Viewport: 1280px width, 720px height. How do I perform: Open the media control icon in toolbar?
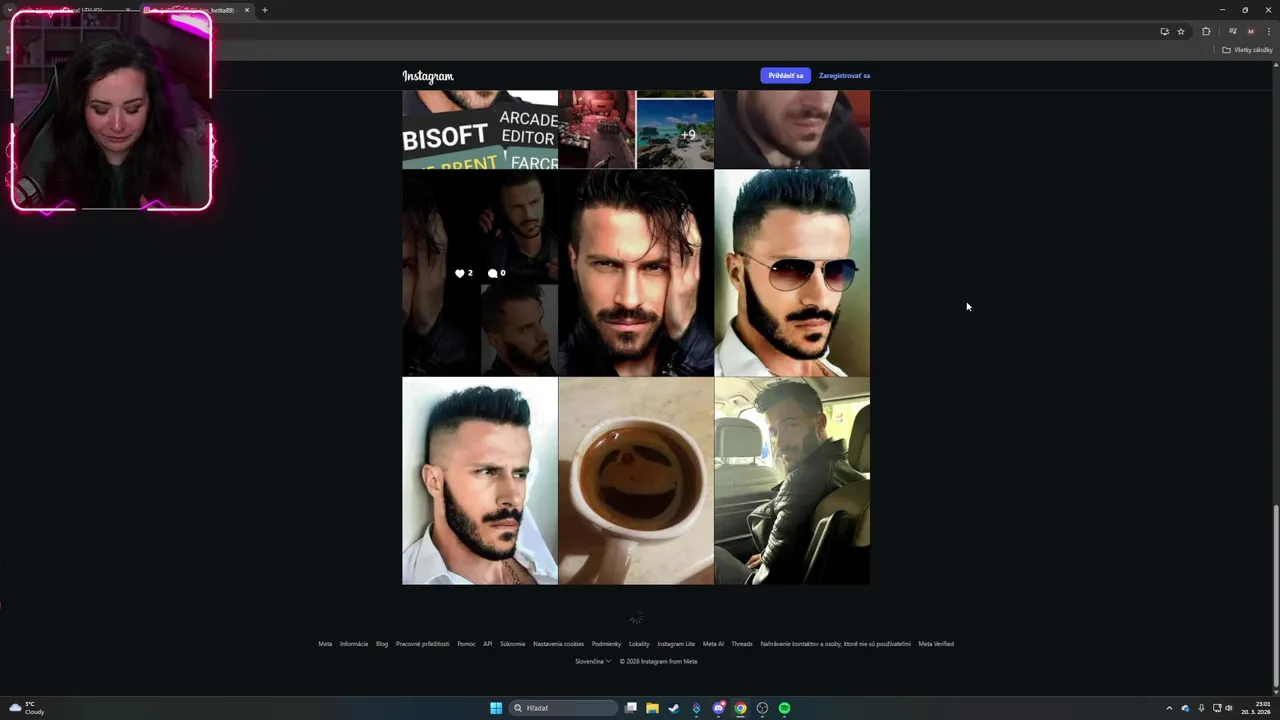(x=1232, y=31)
